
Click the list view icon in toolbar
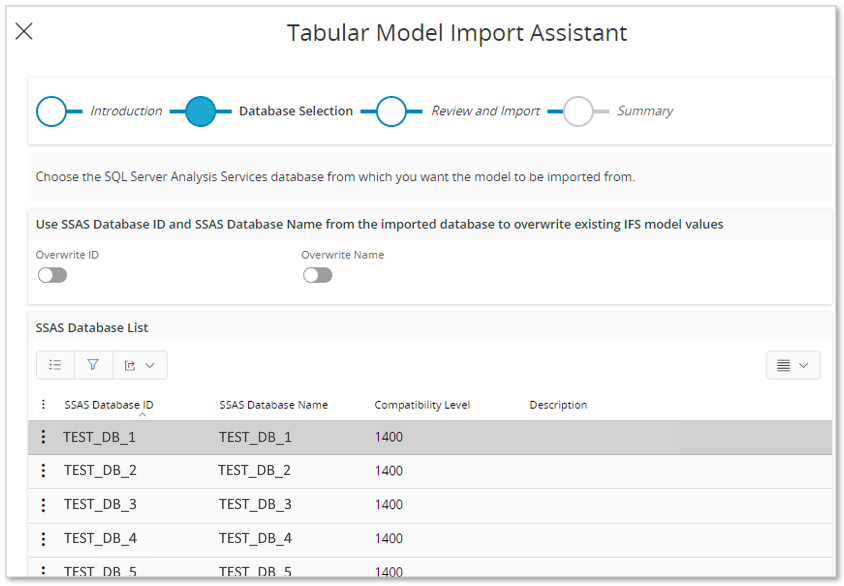tap(55, 365)
